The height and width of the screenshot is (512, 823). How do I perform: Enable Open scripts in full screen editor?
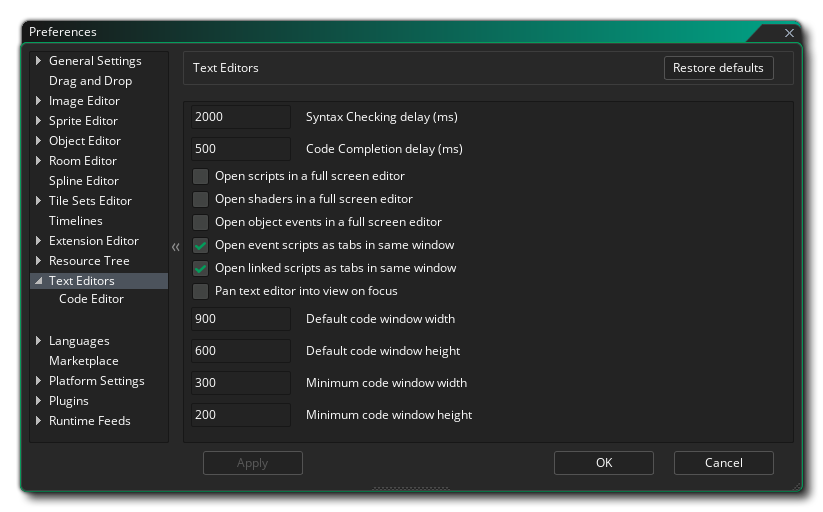[201, 176]
